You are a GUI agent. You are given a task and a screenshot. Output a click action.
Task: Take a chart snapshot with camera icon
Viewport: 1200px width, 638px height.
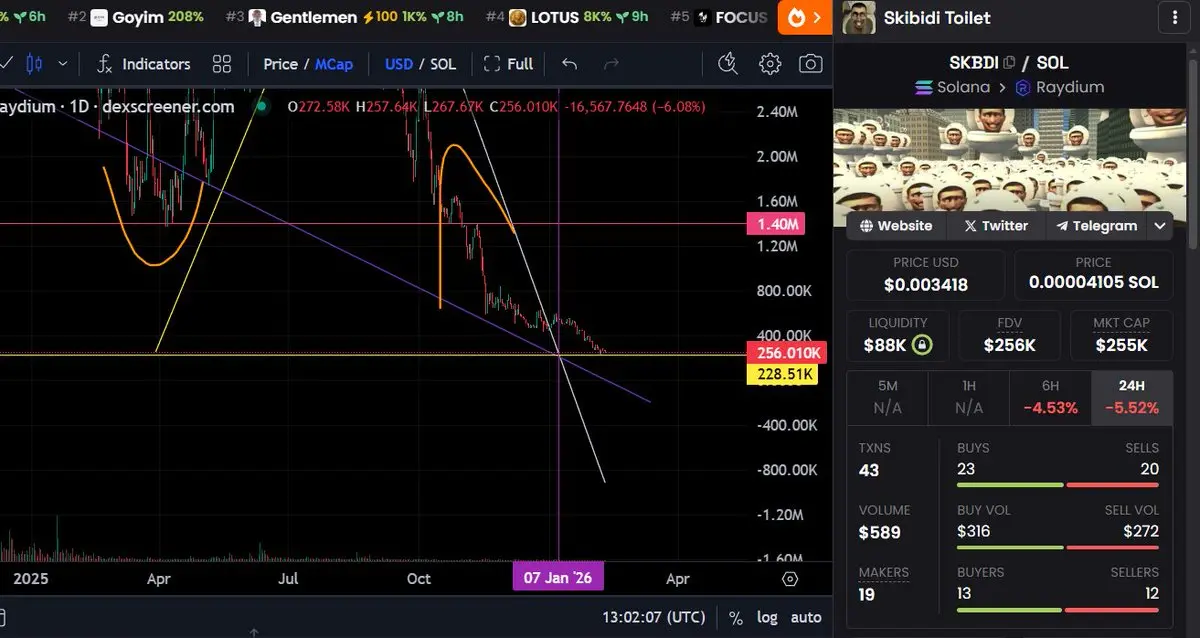click(811, 64)
